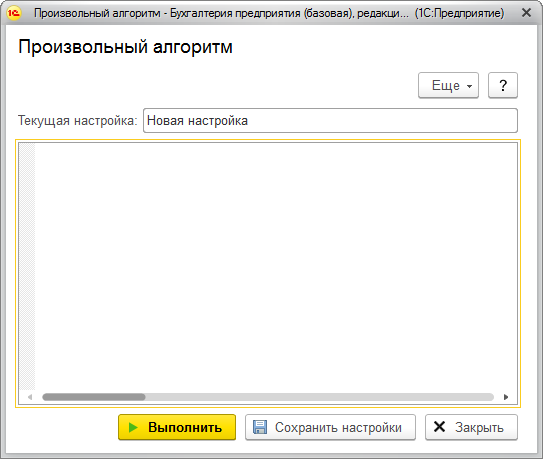Click the horizontal scrollbar thumb
543x459 pixels.
tap(94, 397)
